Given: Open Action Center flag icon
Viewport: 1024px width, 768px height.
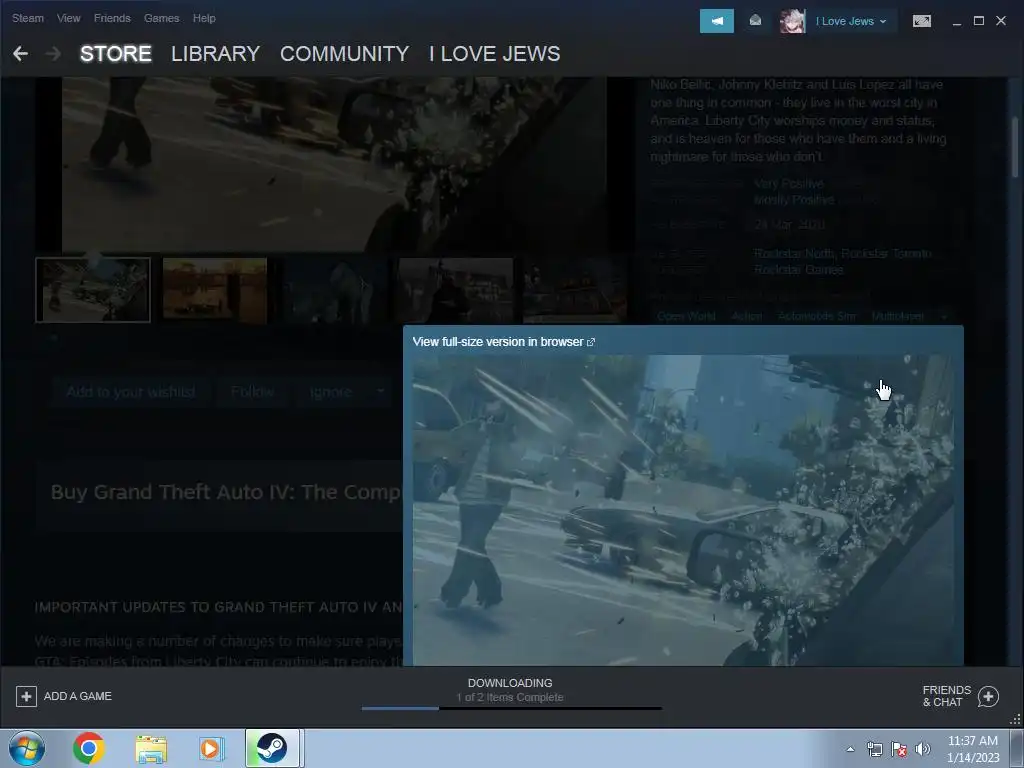Looking at the screenshot, I should pyautogui.click(x=899, y=749).
